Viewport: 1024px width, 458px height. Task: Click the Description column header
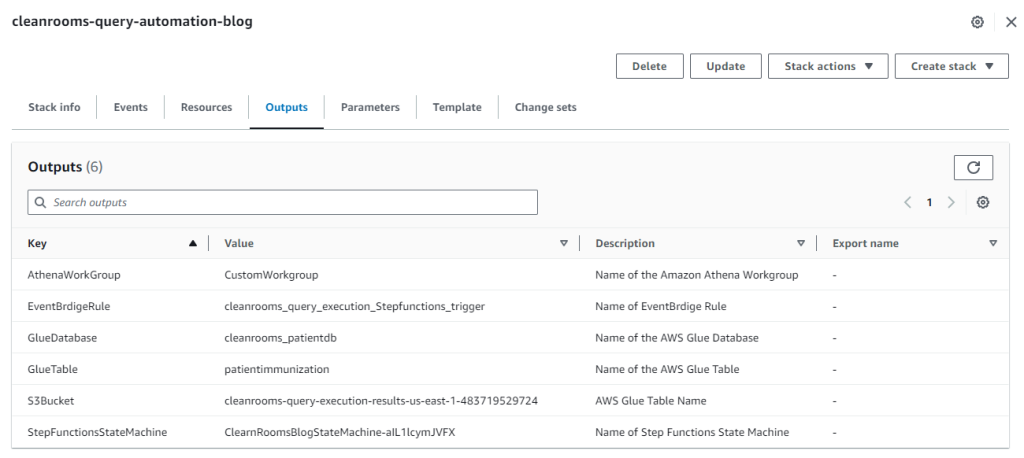(x=625, y=243)
